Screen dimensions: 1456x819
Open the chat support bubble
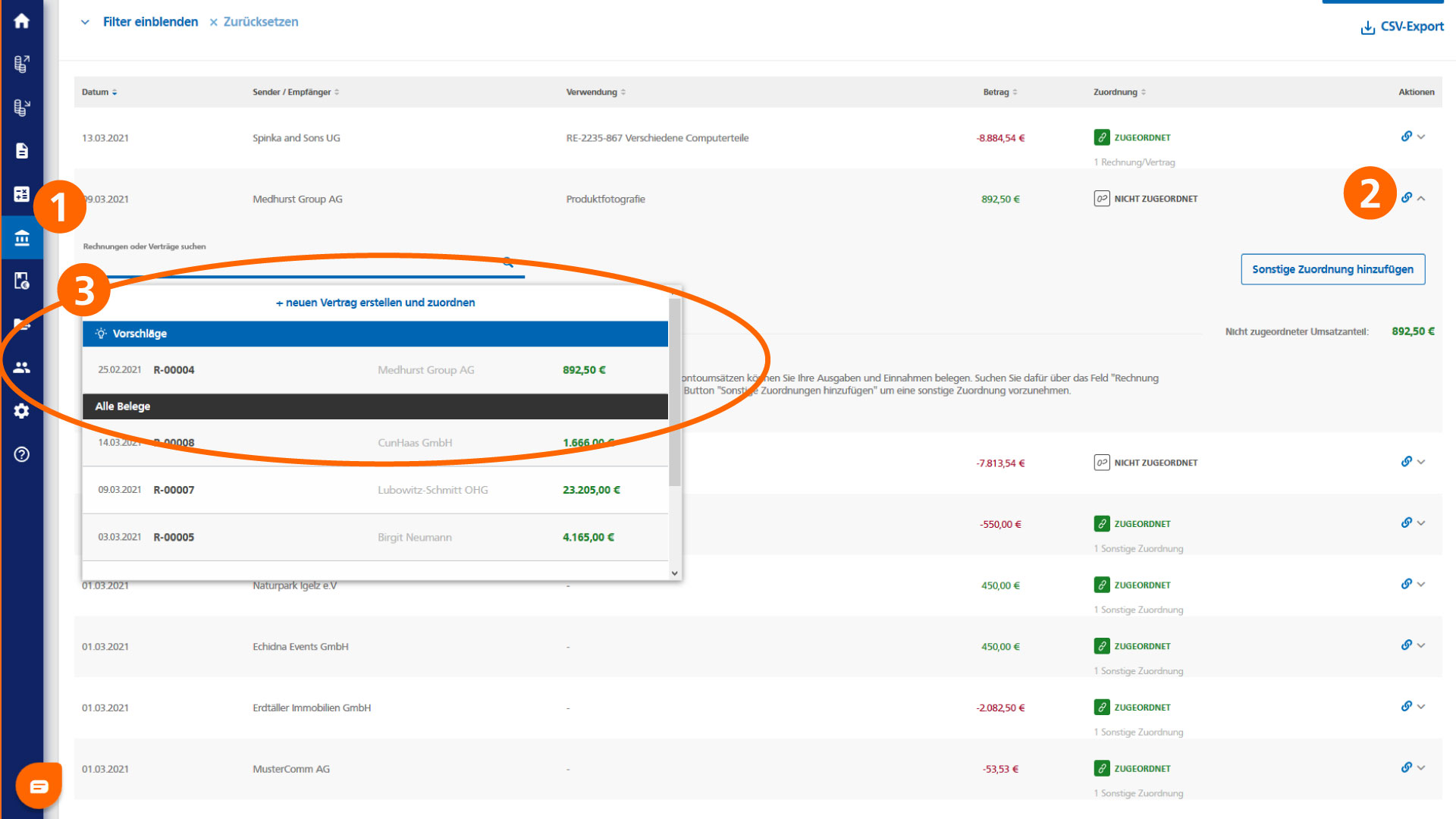39,786
